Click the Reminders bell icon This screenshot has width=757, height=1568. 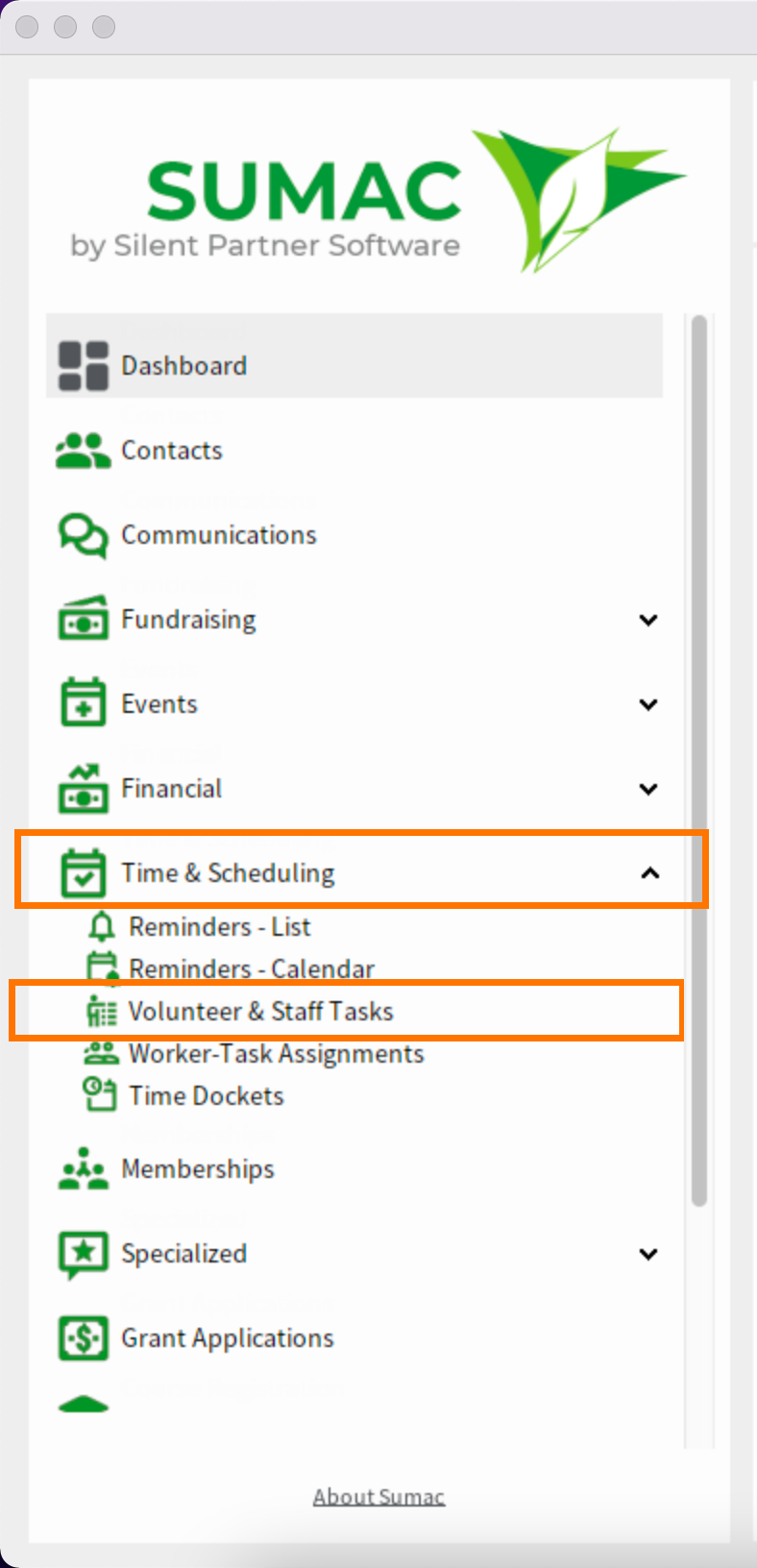(x=101, y=926)
